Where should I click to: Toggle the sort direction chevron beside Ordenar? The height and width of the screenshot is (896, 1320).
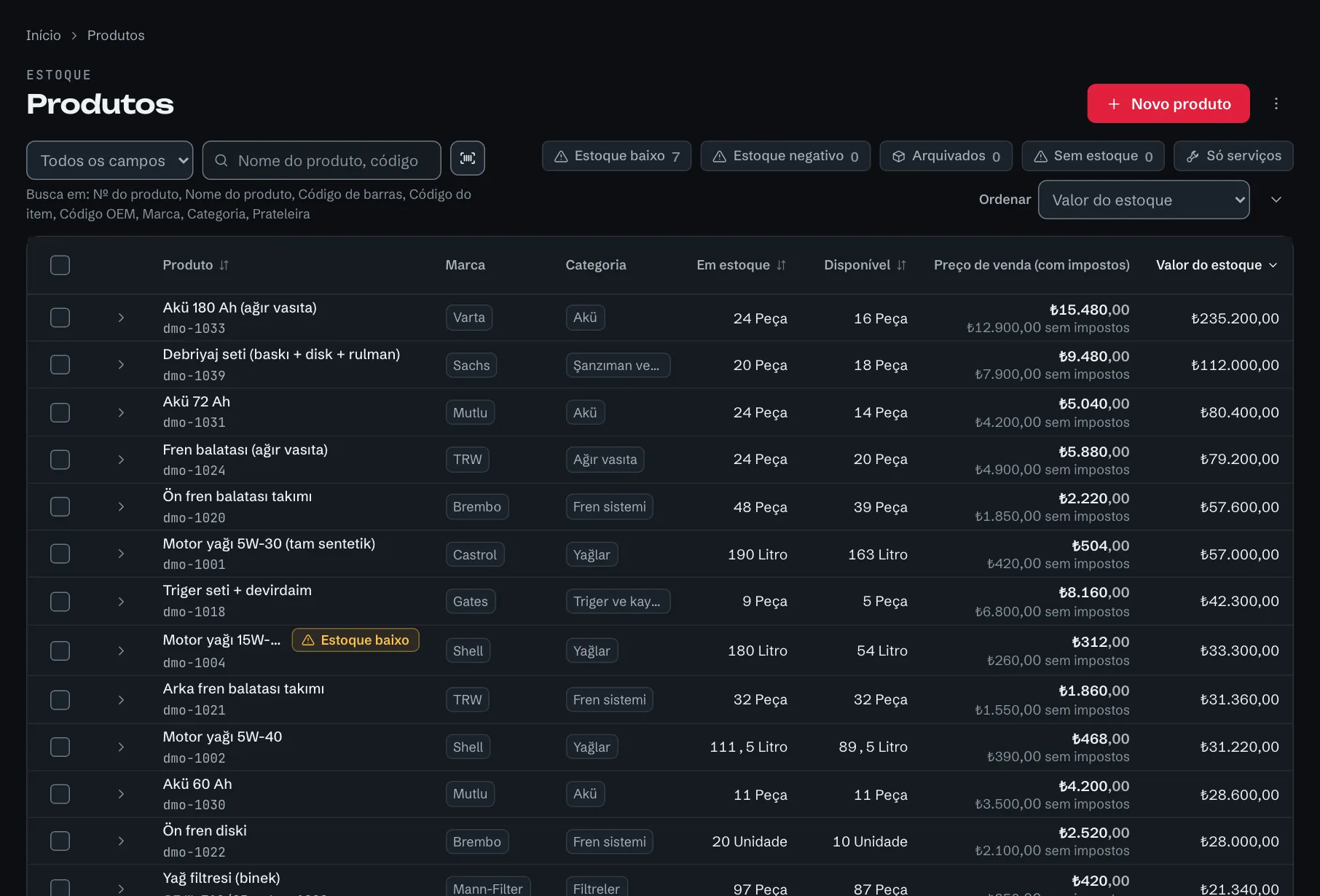coord(1276,200)
